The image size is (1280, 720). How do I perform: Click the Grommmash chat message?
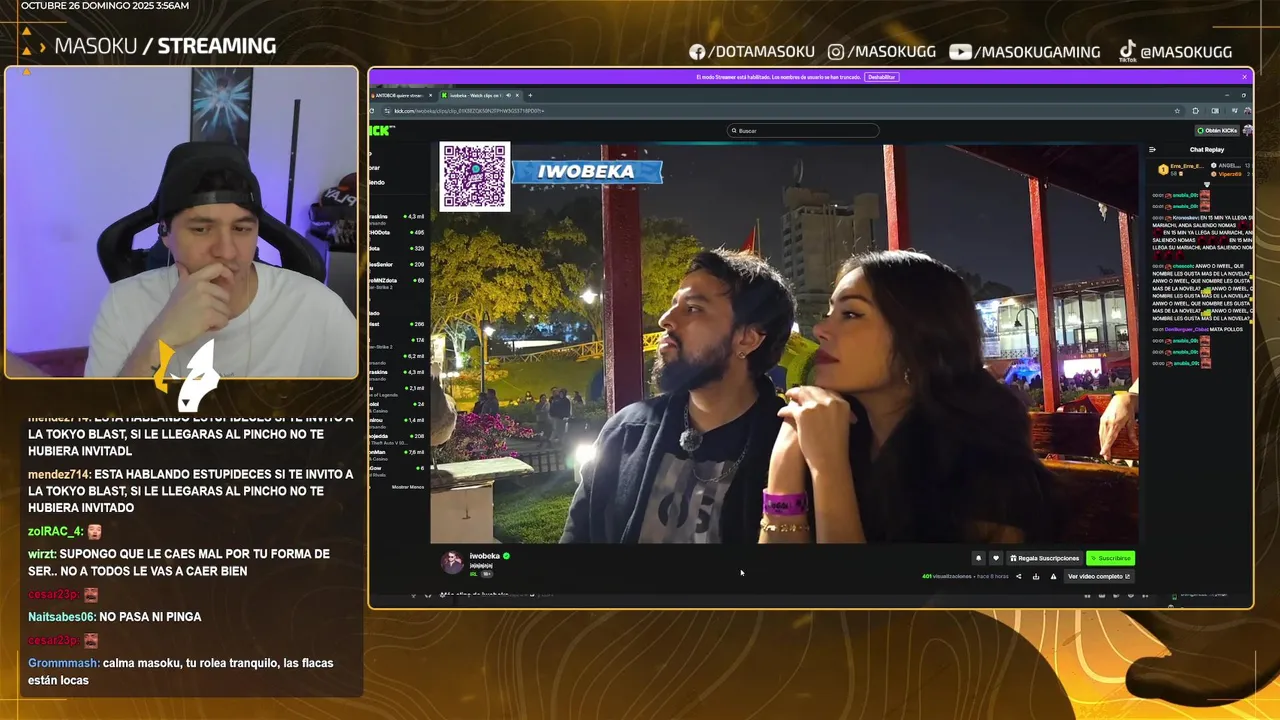pyautogui.click(x=181, y=671)
